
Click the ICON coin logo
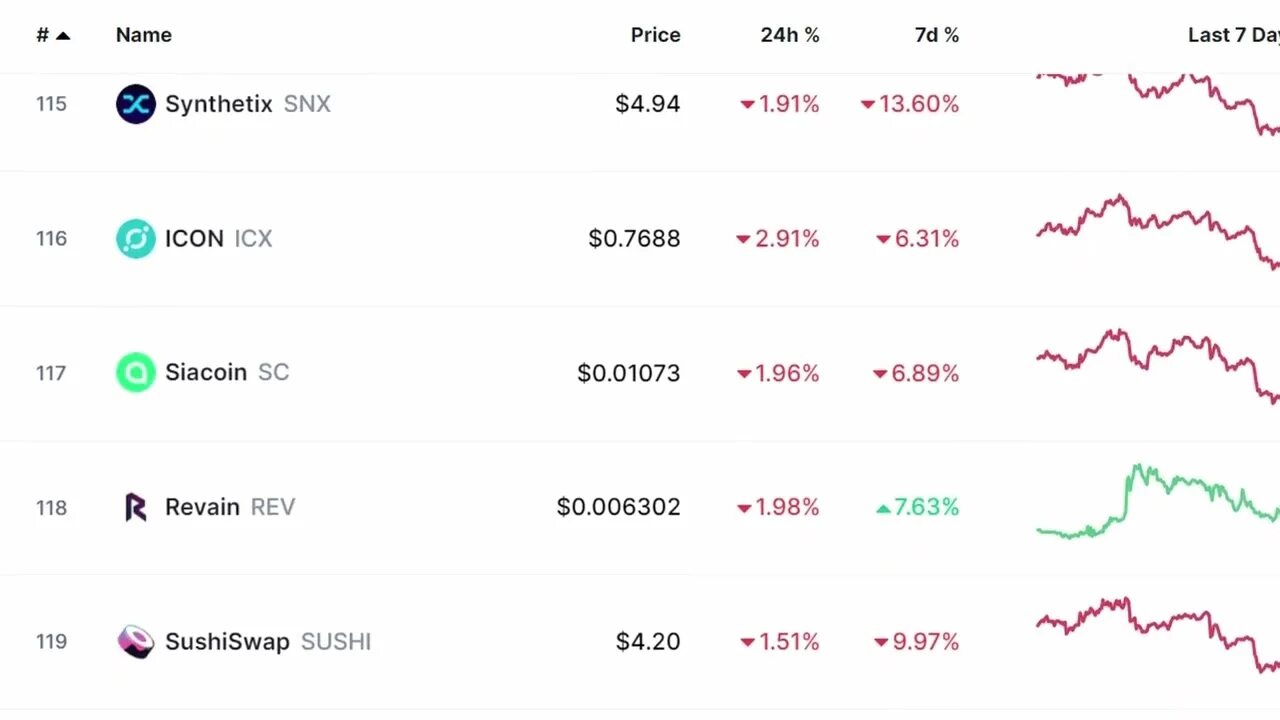(x=135, y=238)
